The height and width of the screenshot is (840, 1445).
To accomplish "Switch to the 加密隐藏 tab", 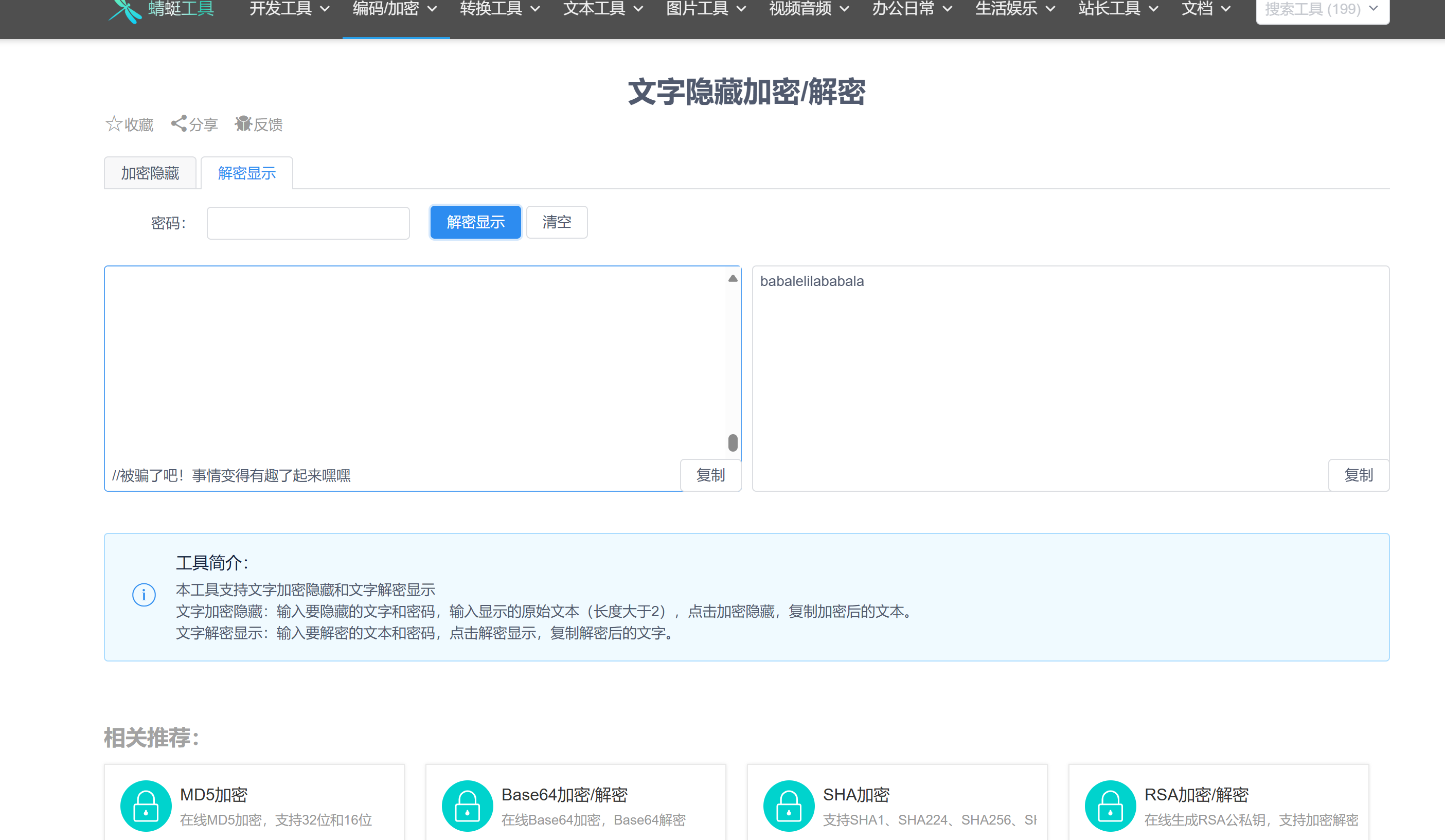I will [x=150, y=173].
